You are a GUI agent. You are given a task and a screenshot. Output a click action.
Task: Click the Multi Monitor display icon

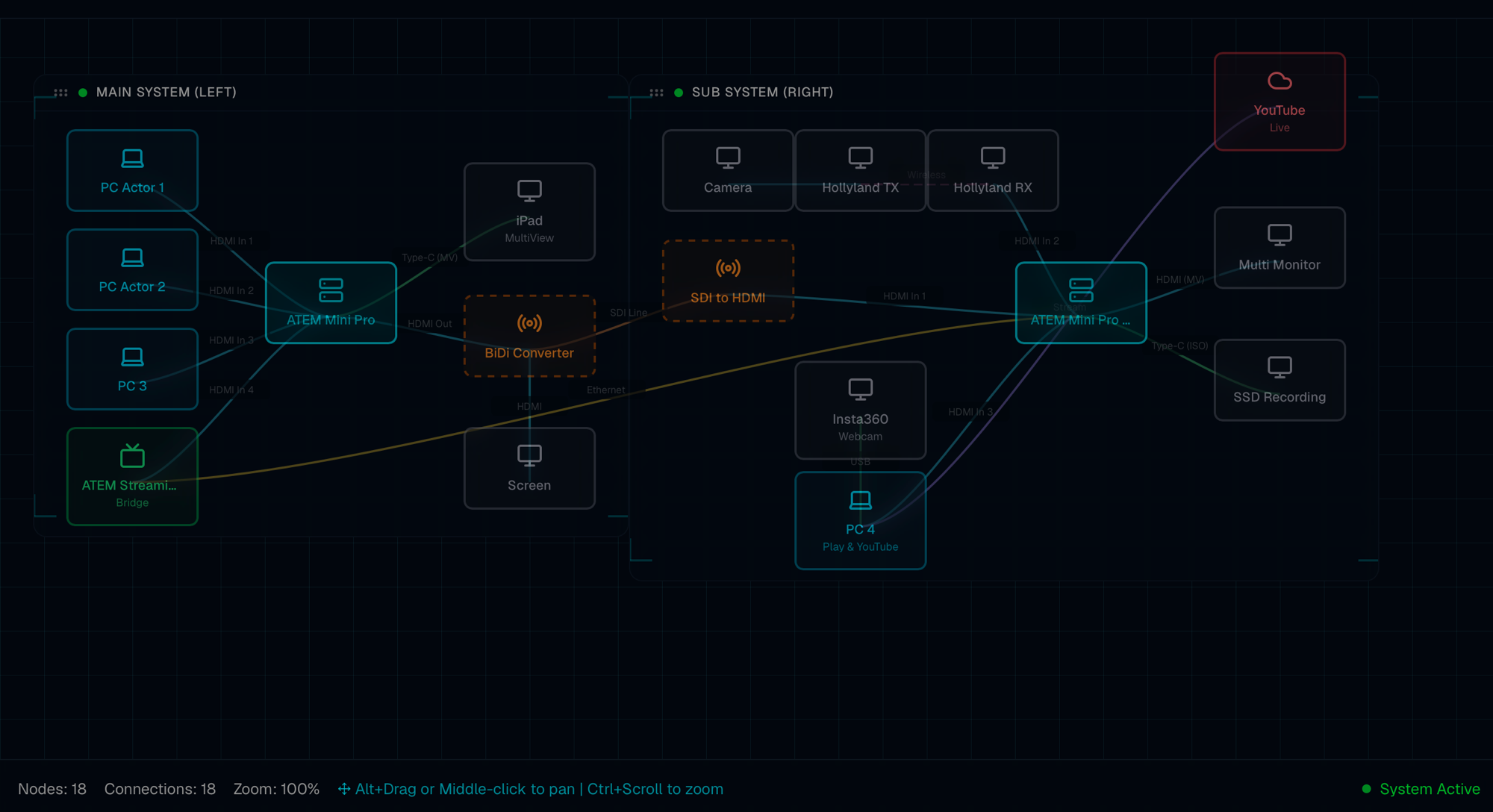(x=1280, y=235)
